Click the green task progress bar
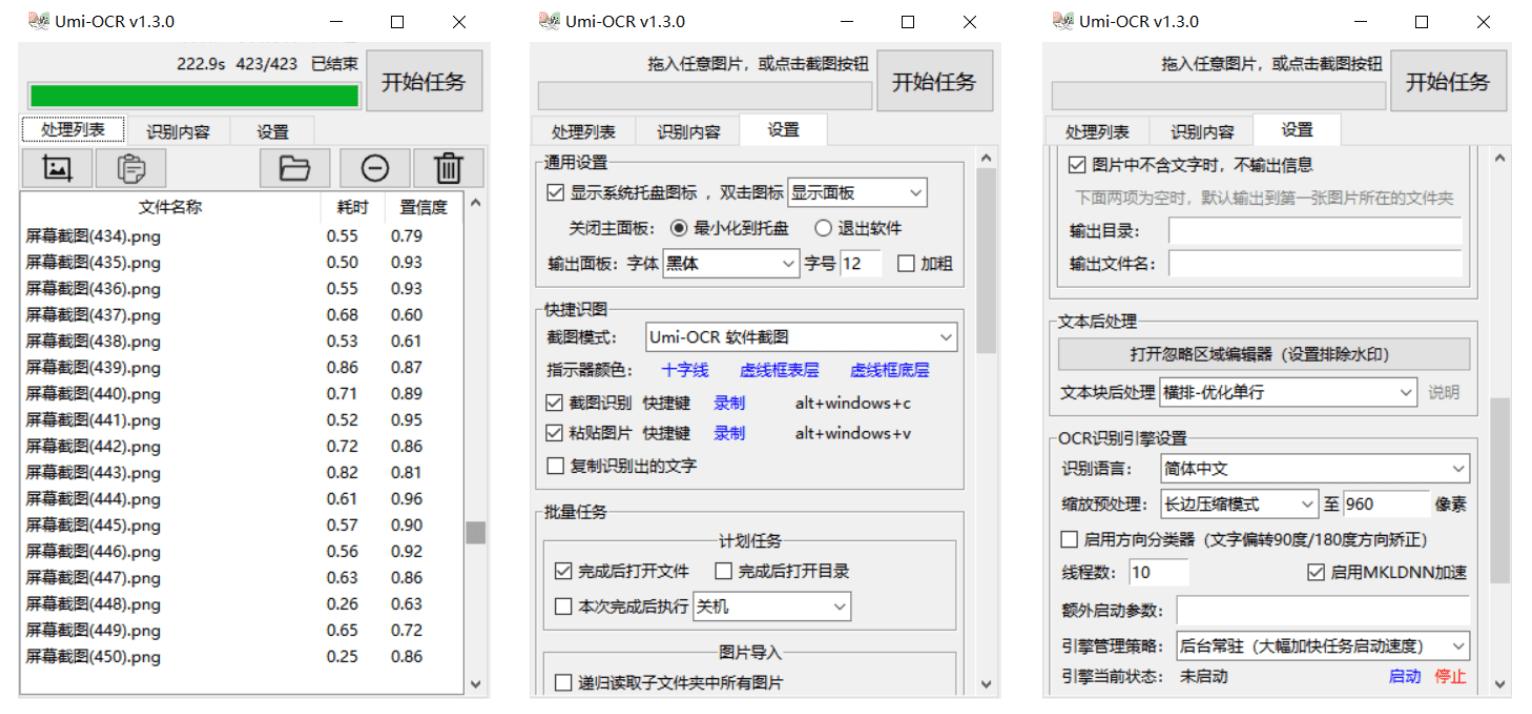 [196, 95]
